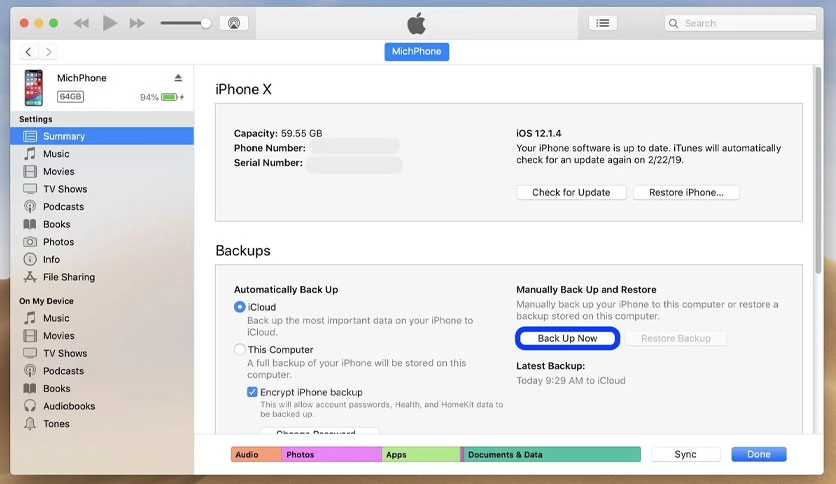Click the Documents & Data storage segment
This screenshot has width=836, height=484.
tap(551, 454)
